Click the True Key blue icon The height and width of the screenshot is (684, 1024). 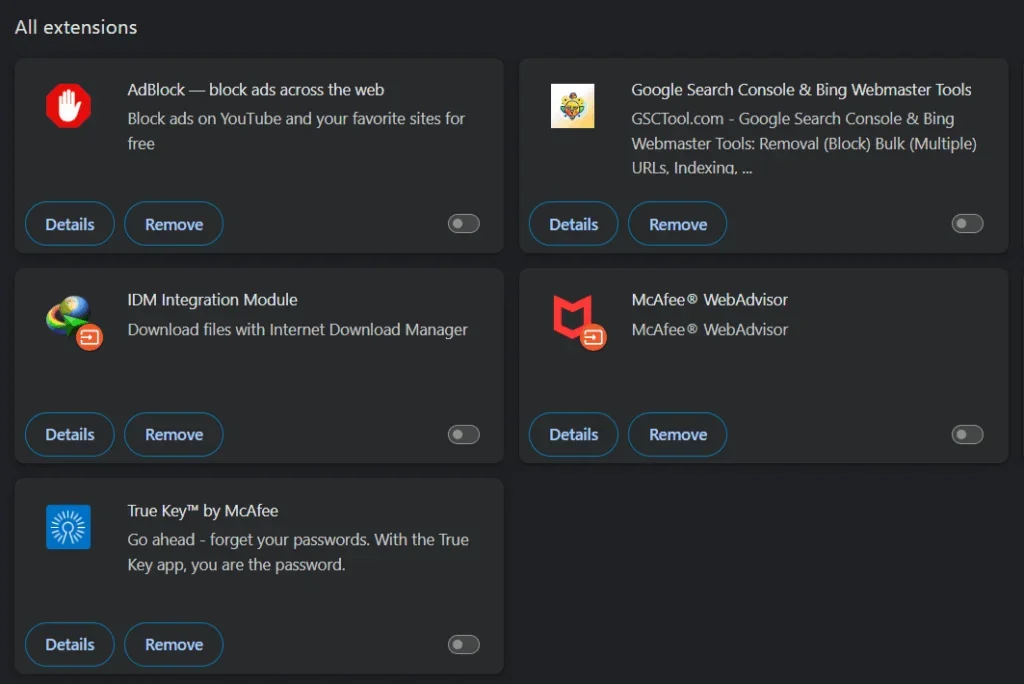click(x=68, y=526)
